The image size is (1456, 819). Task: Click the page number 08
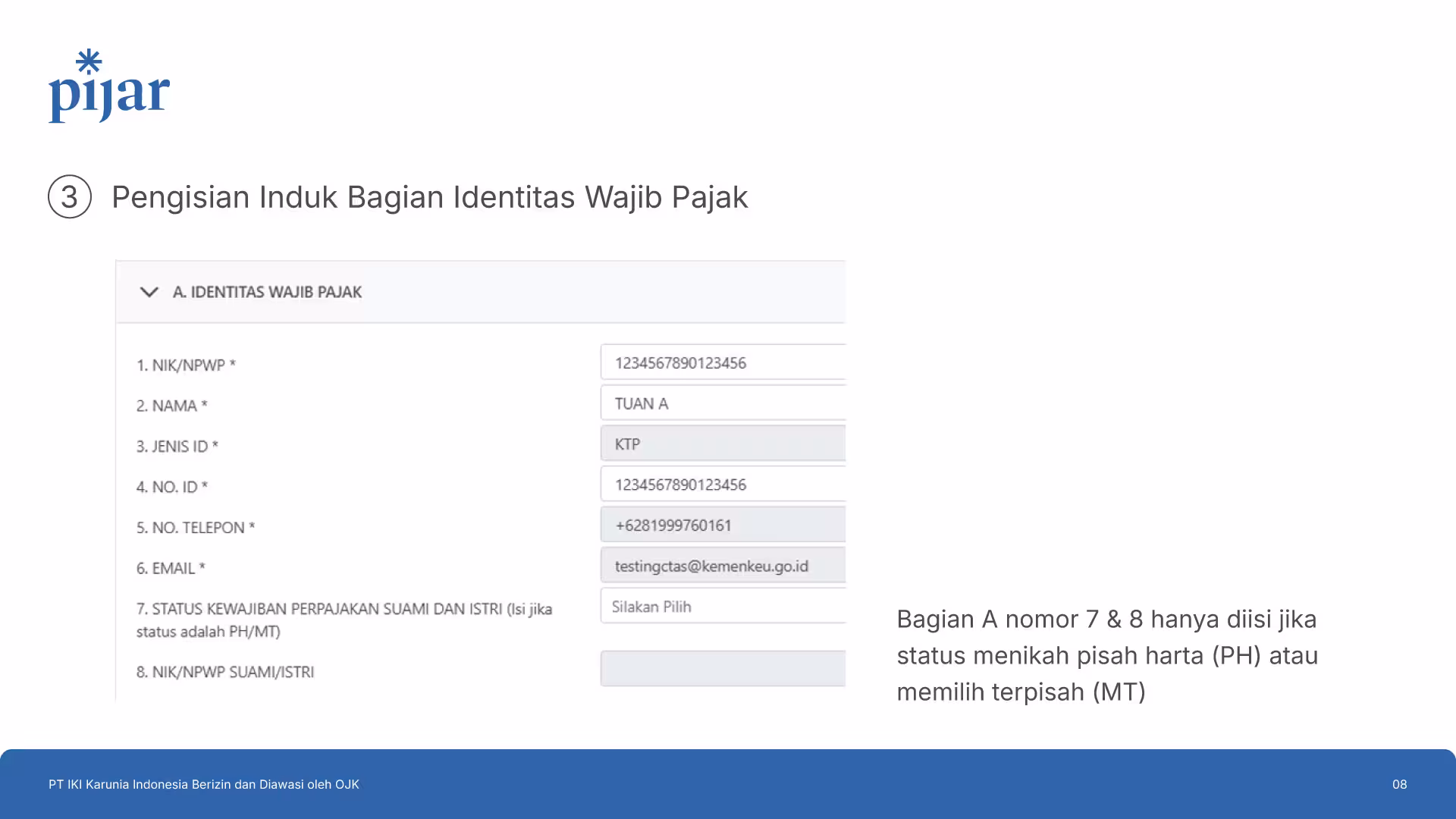point(1400,784)
